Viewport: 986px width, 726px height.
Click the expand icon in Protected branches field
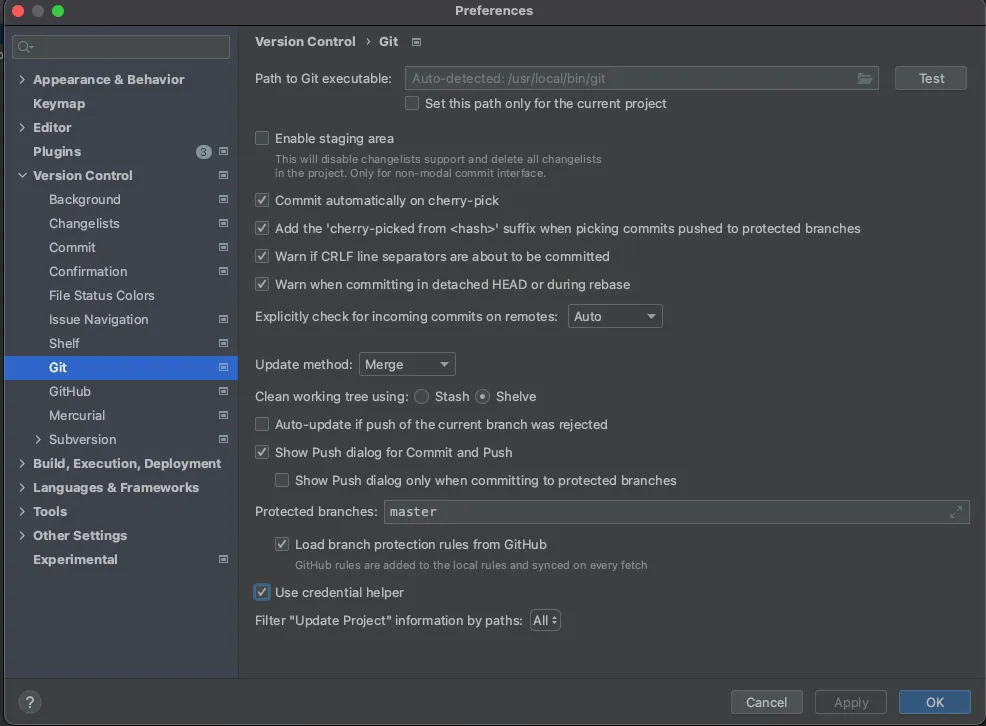(x=956, y=512)
